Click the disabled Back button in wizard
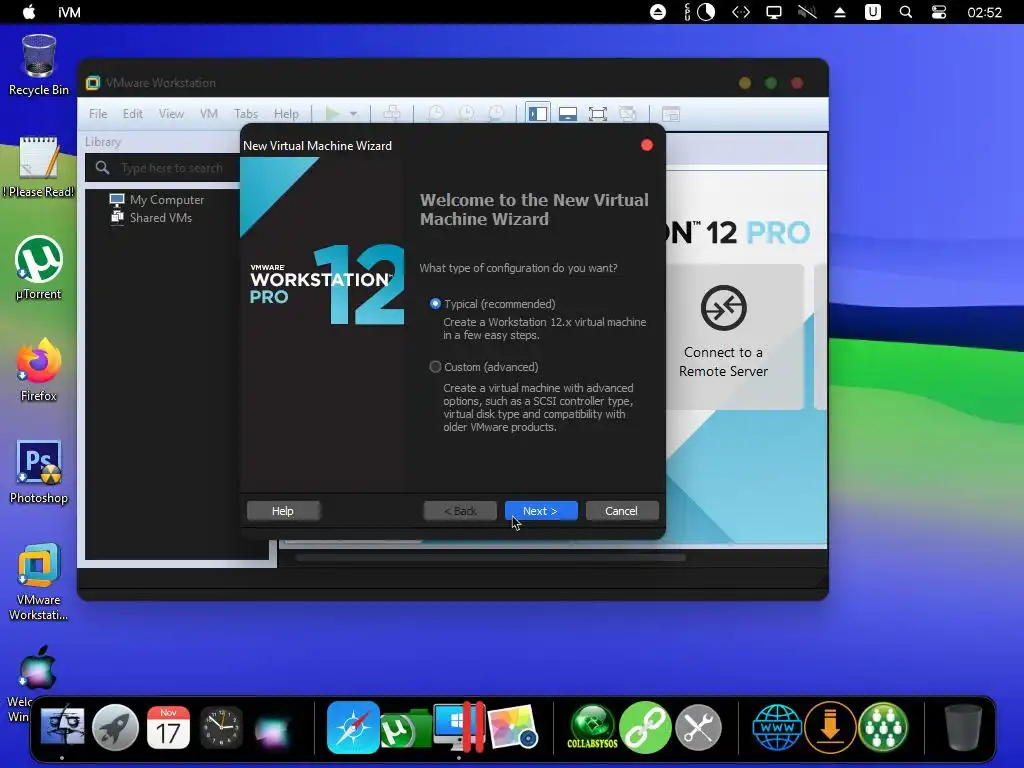Image resolution: width=1024 pixels, height=768 pixels. [x=460, y=511]
